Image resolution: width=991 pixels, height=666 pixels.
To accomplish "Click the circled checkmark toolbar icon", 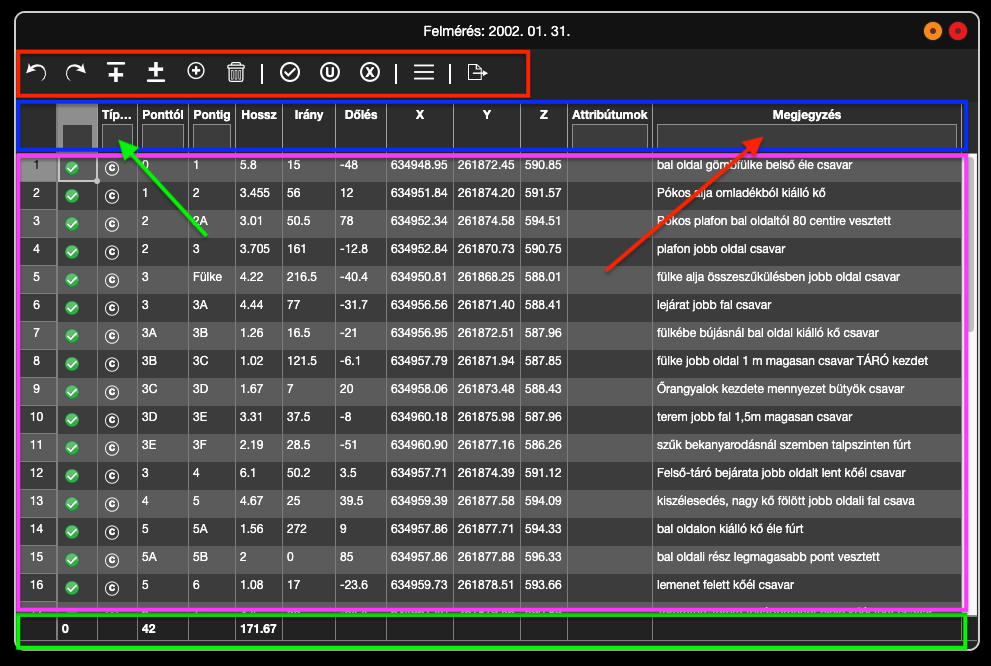I will point(290,72).
